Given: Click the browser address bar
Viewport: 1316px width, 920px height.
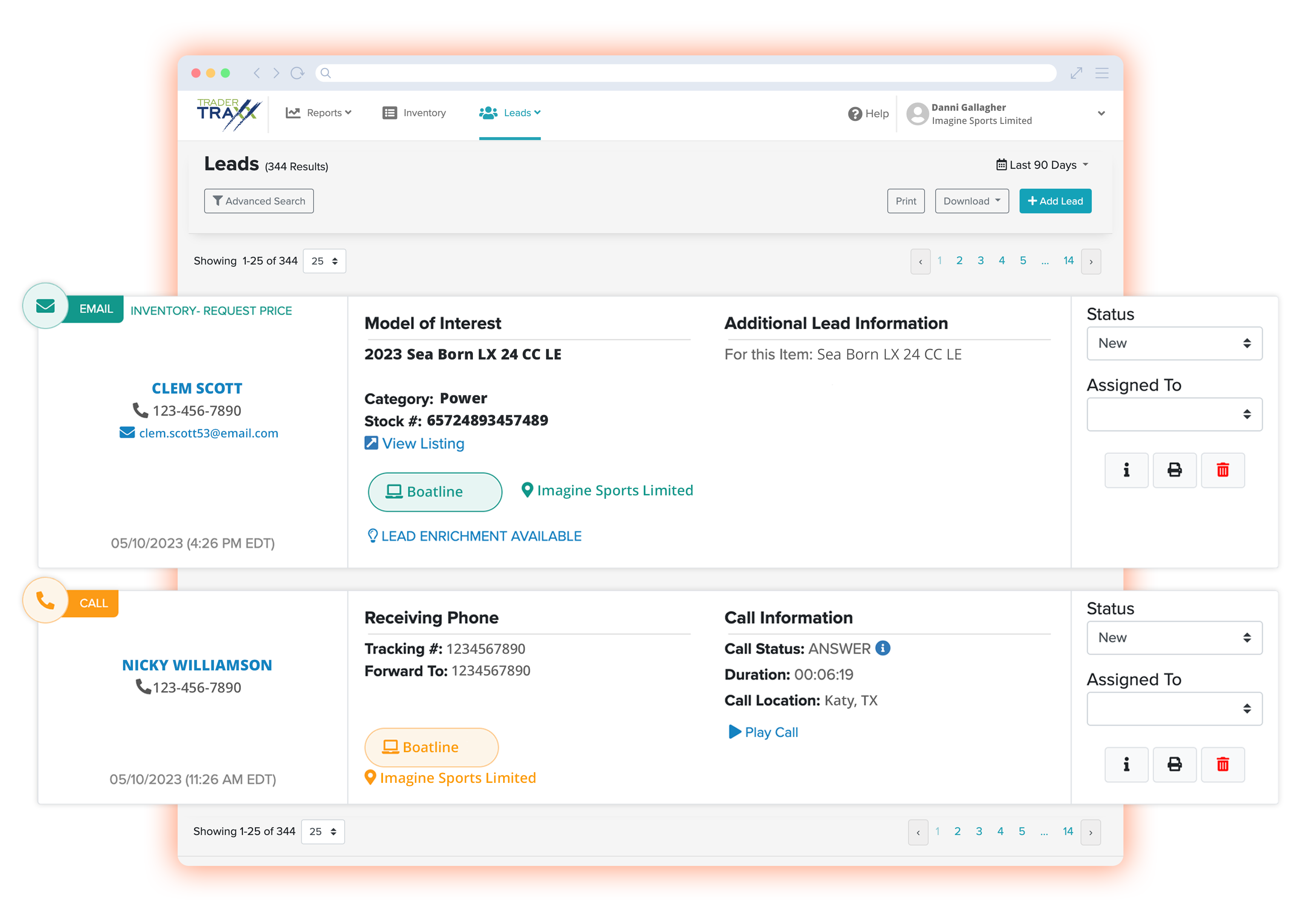Looking at the screenshot, I should 685,73.
